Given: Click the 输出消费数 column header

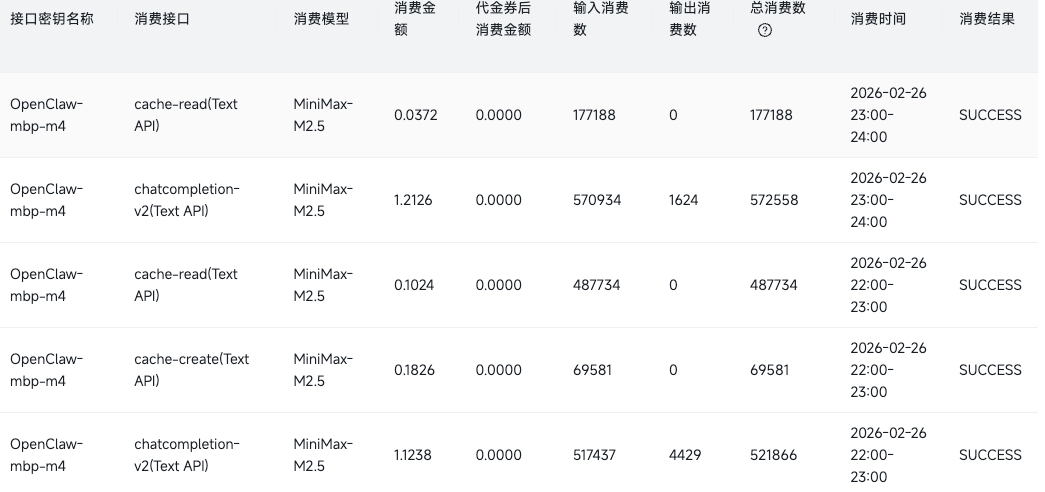Looking at the screenshot, I should pyautogui.click(x=690, y=19).
